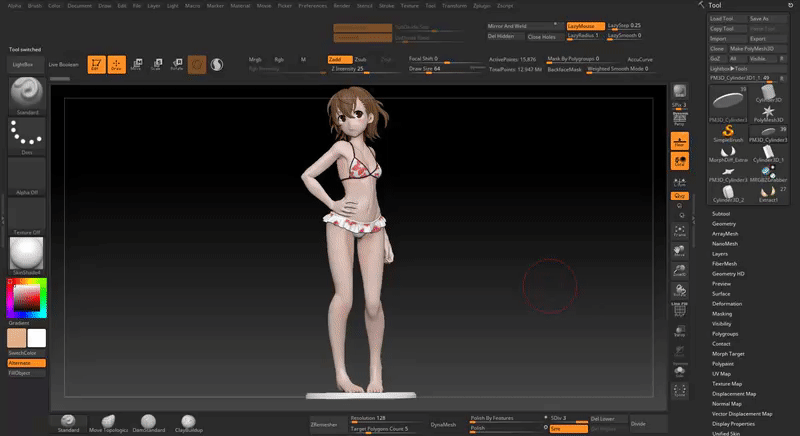Viewport: 800px width, 436px height.
Task: Open the Zplugin menu
Action: [x=481, y=6]
